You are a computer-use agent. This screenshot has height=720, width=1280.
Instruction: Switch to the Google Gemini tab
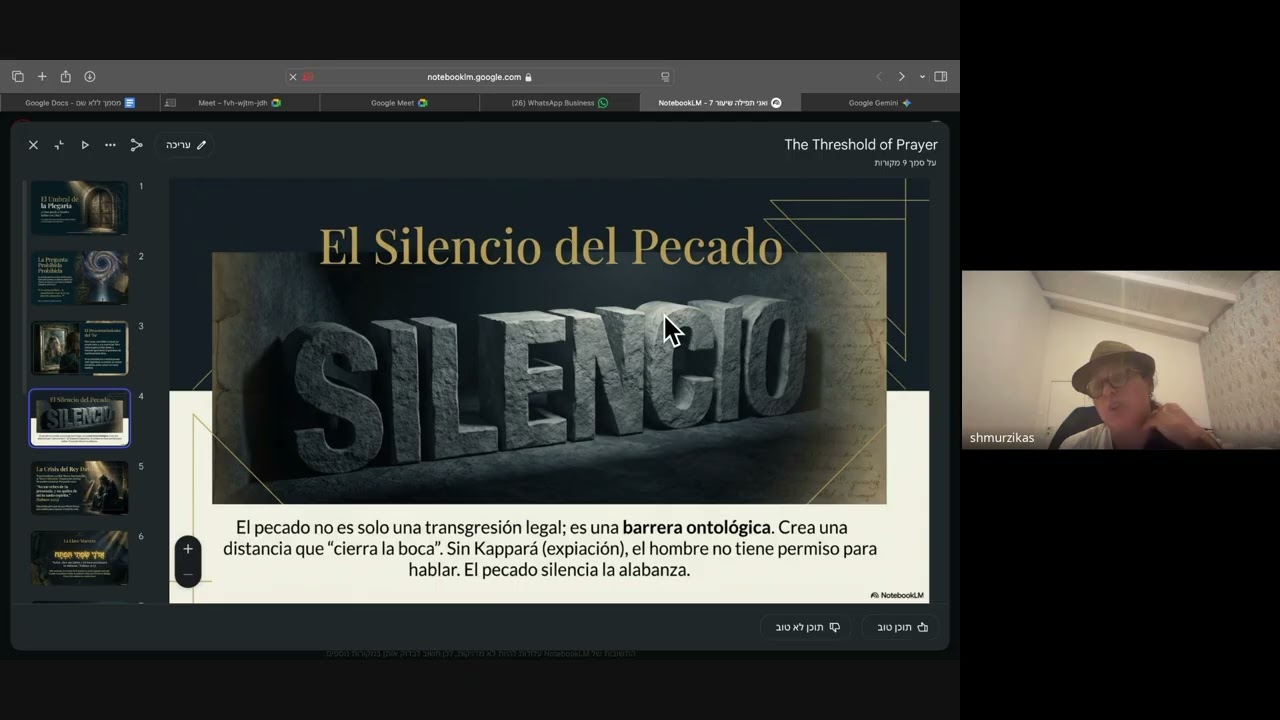click(x=880, y=103)
